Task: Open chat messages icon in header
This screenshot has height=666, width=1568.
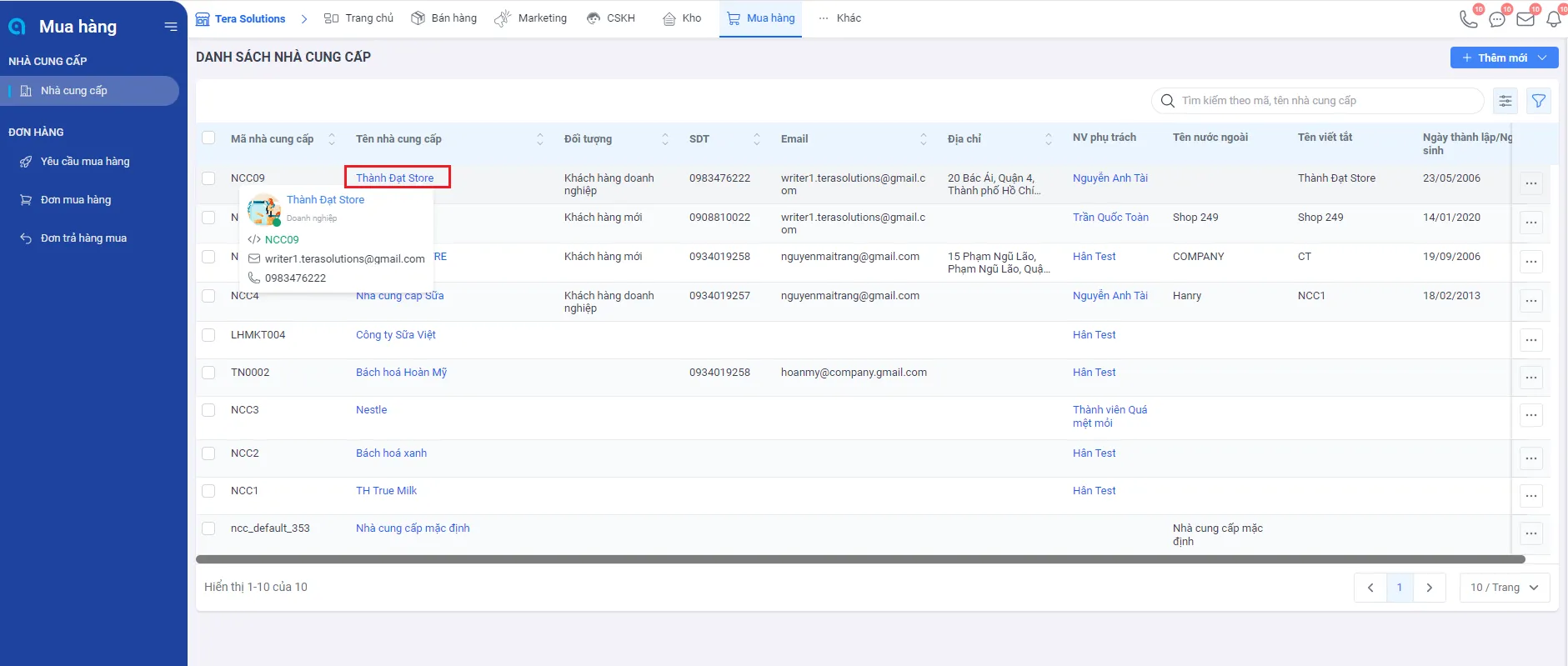Action: pyautogui.click(x=1497, y=18)
